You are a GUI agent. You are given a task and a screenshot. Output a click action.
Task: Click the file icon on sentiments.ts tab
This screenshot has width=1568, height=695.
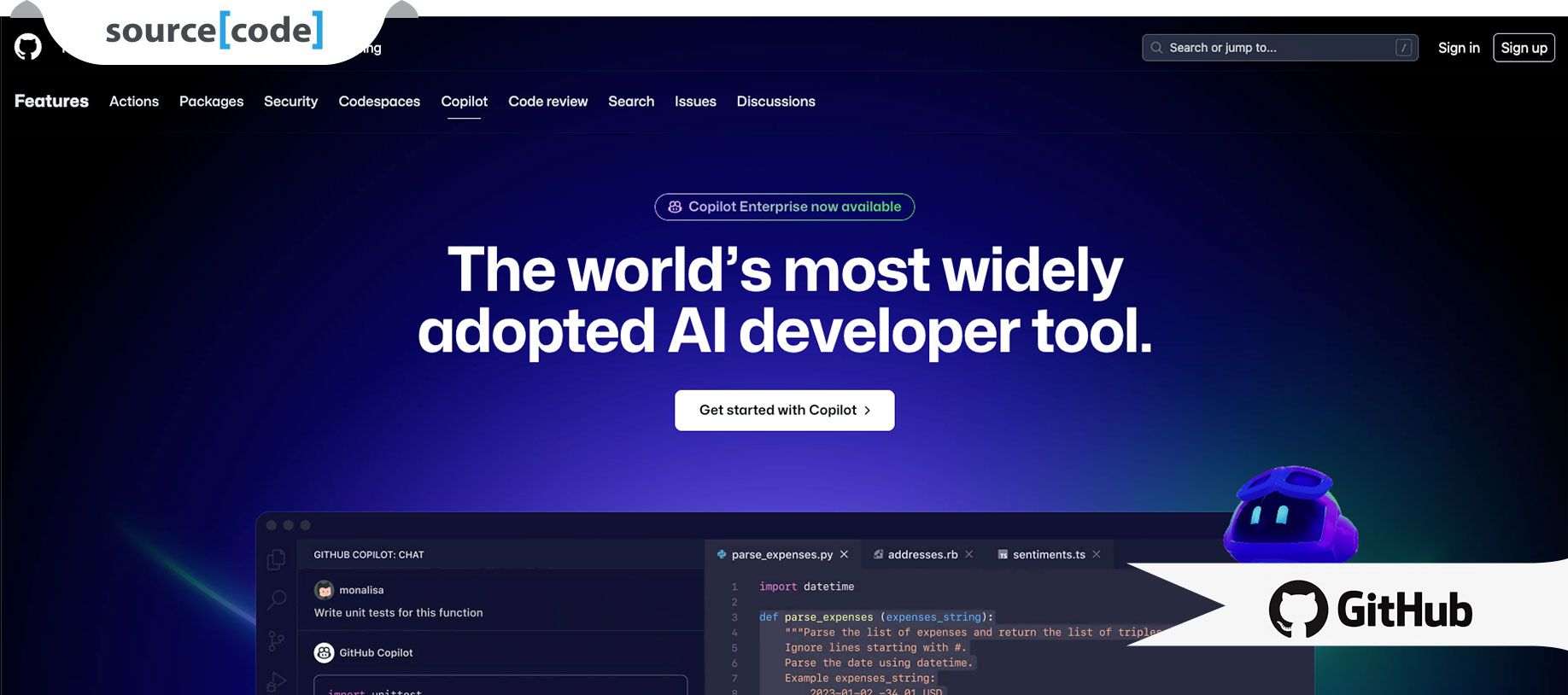point(1003,554)
